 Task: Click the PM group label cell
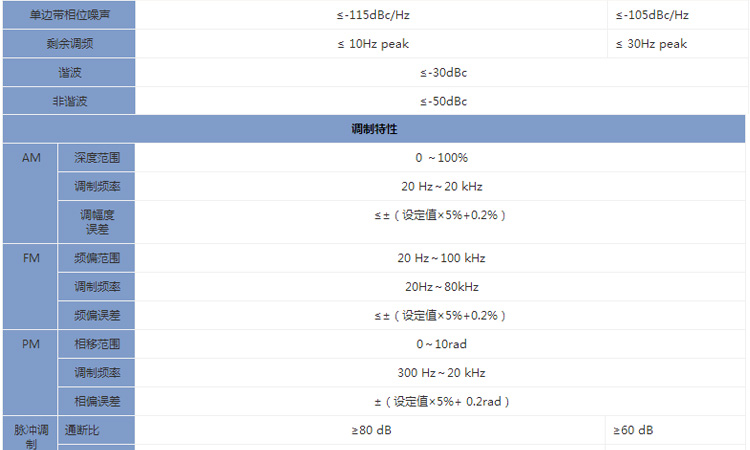pyautogui.click(x=31, y=344)
